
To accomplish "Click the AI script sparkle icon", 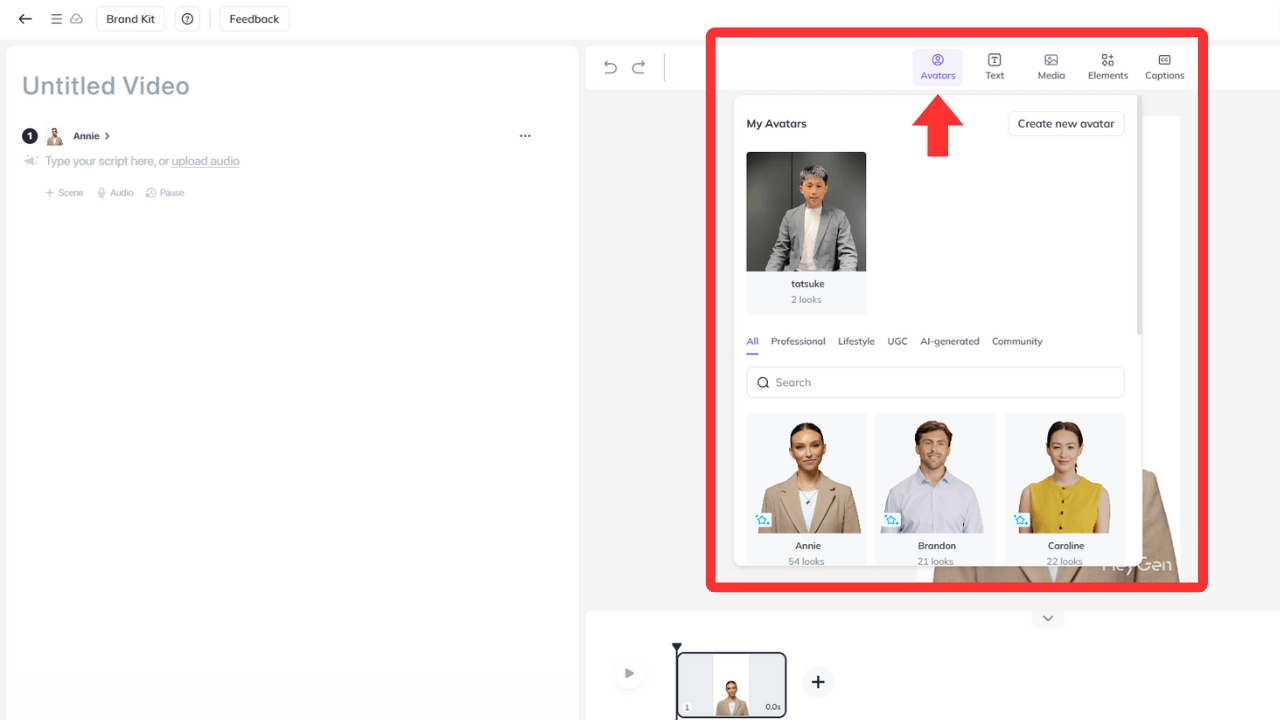I will 31,161.
